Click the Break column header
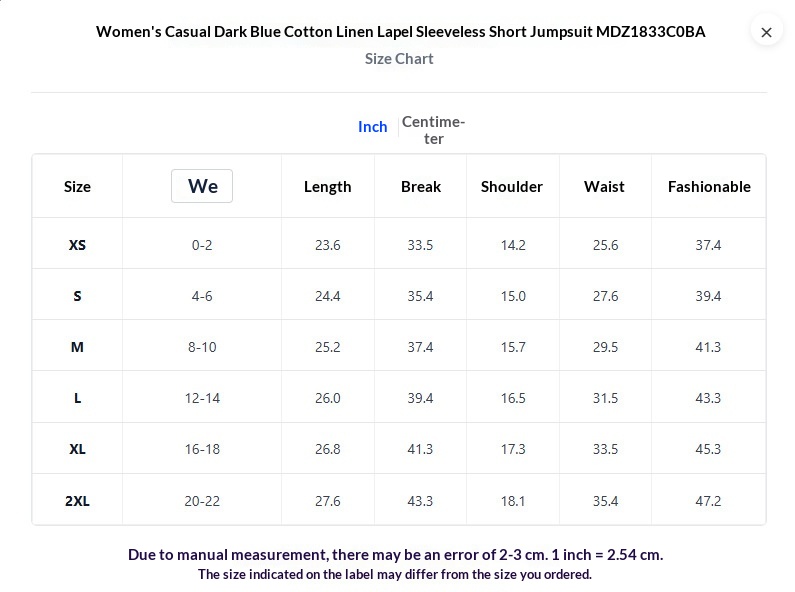 pyautogui.click(x=421, y=186)
